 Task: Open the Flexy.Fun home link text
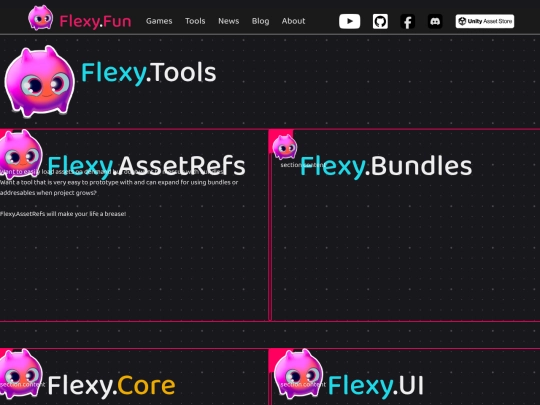pos(95,21)
